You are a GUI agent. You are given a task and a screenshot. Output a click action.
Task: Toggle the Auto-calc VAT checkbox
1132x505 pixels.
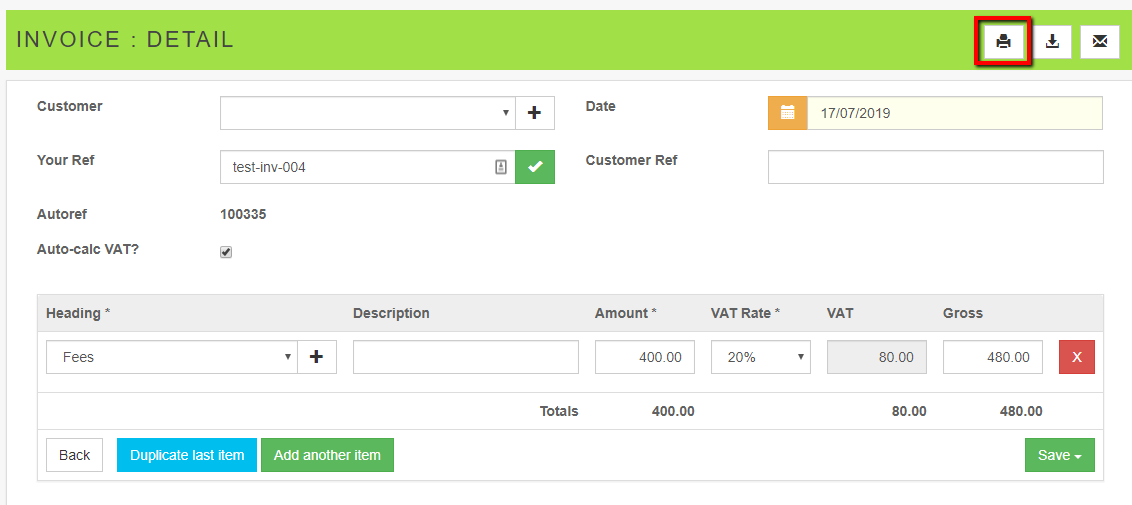click(226, 252)
